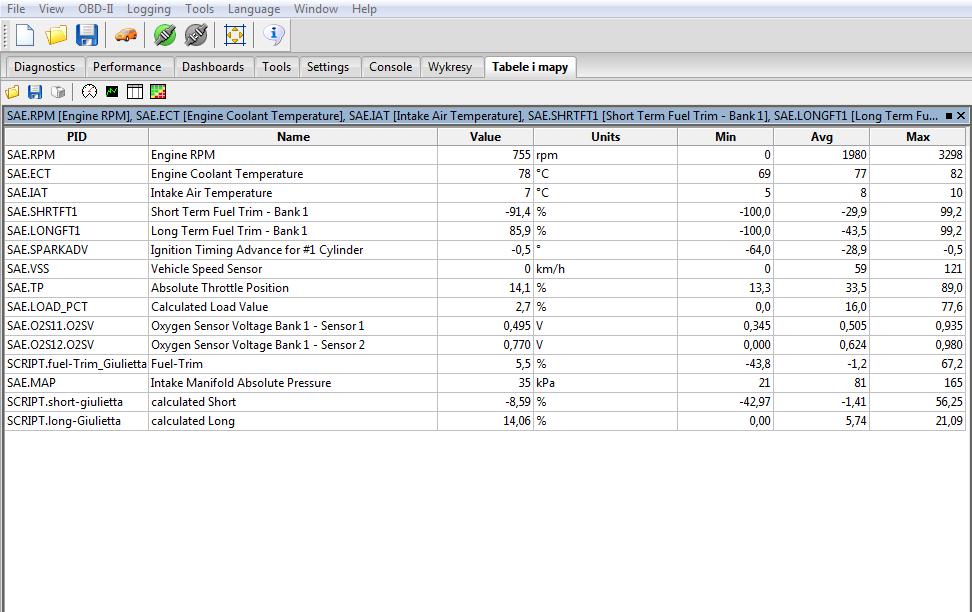Switch to the Diagnostics tab
This screenshot has width=972, height=612.
tap(45, 67)
